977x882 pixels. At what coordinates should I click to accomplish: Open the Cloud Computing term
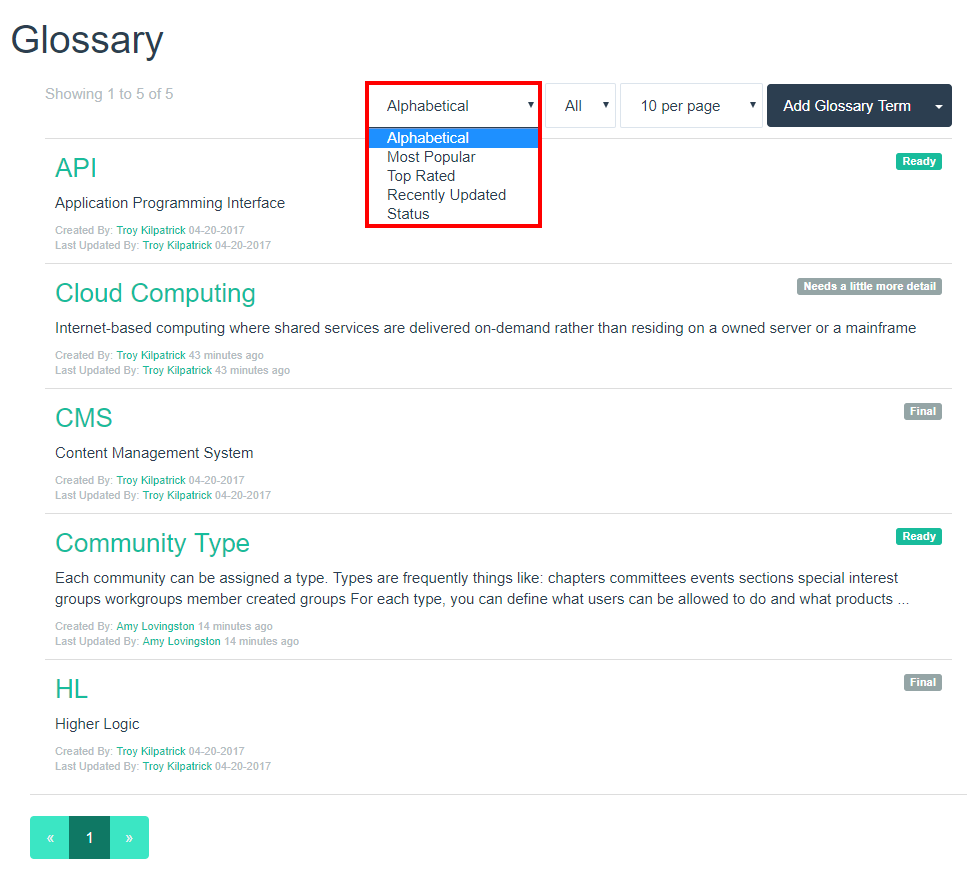click(155, 293)
